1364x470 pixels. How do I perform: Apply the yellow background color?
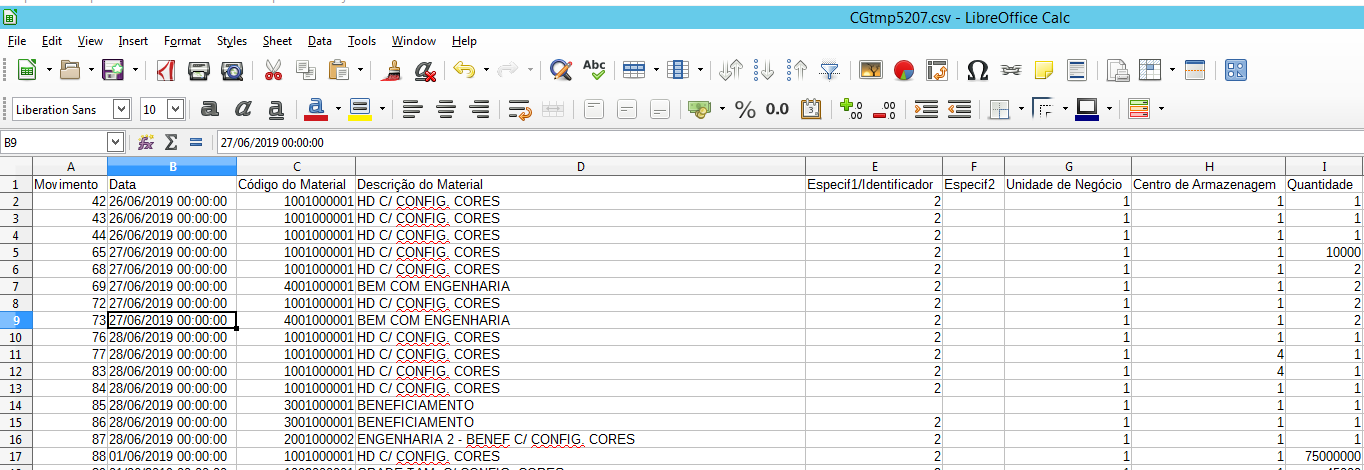pyautogui.click(x=360, y=109)
